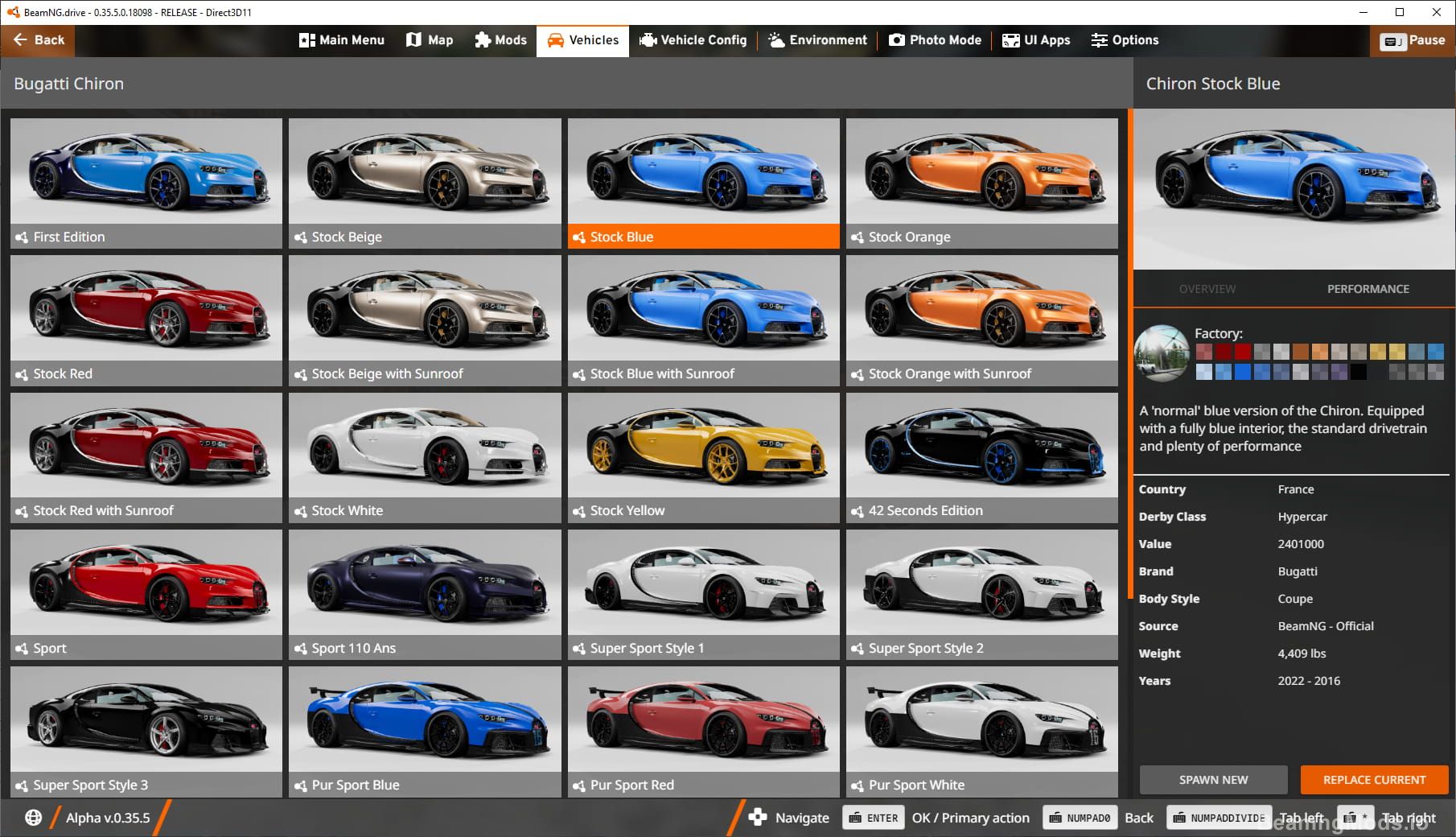Click the NUMPAD0 key hint
This screenshot has width=1456, height=837.
[1080, 818]
